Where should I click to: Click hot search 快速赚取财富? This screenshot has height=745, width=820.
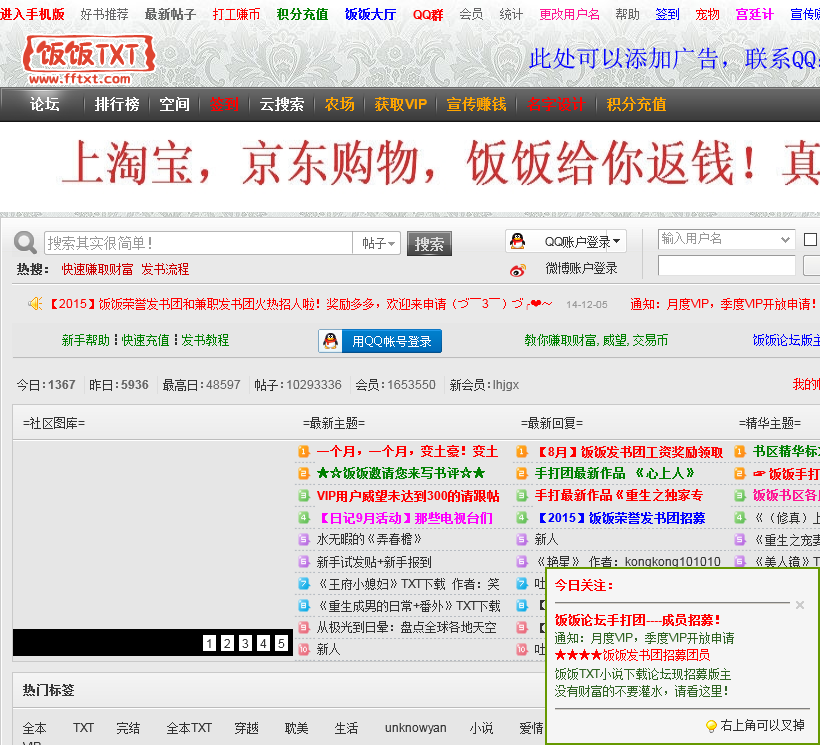point(97,269)
